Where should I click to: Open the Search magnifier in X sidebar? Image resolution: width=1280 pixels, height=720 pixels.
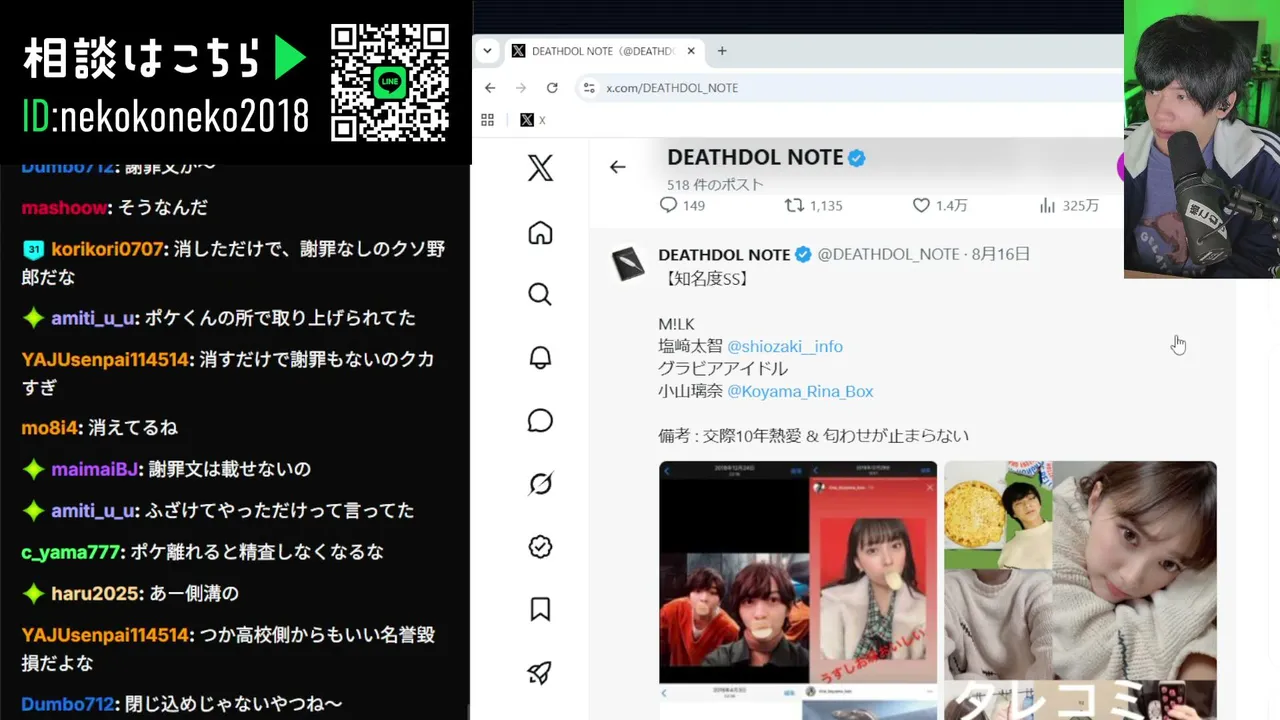click(x=540, y=294)
